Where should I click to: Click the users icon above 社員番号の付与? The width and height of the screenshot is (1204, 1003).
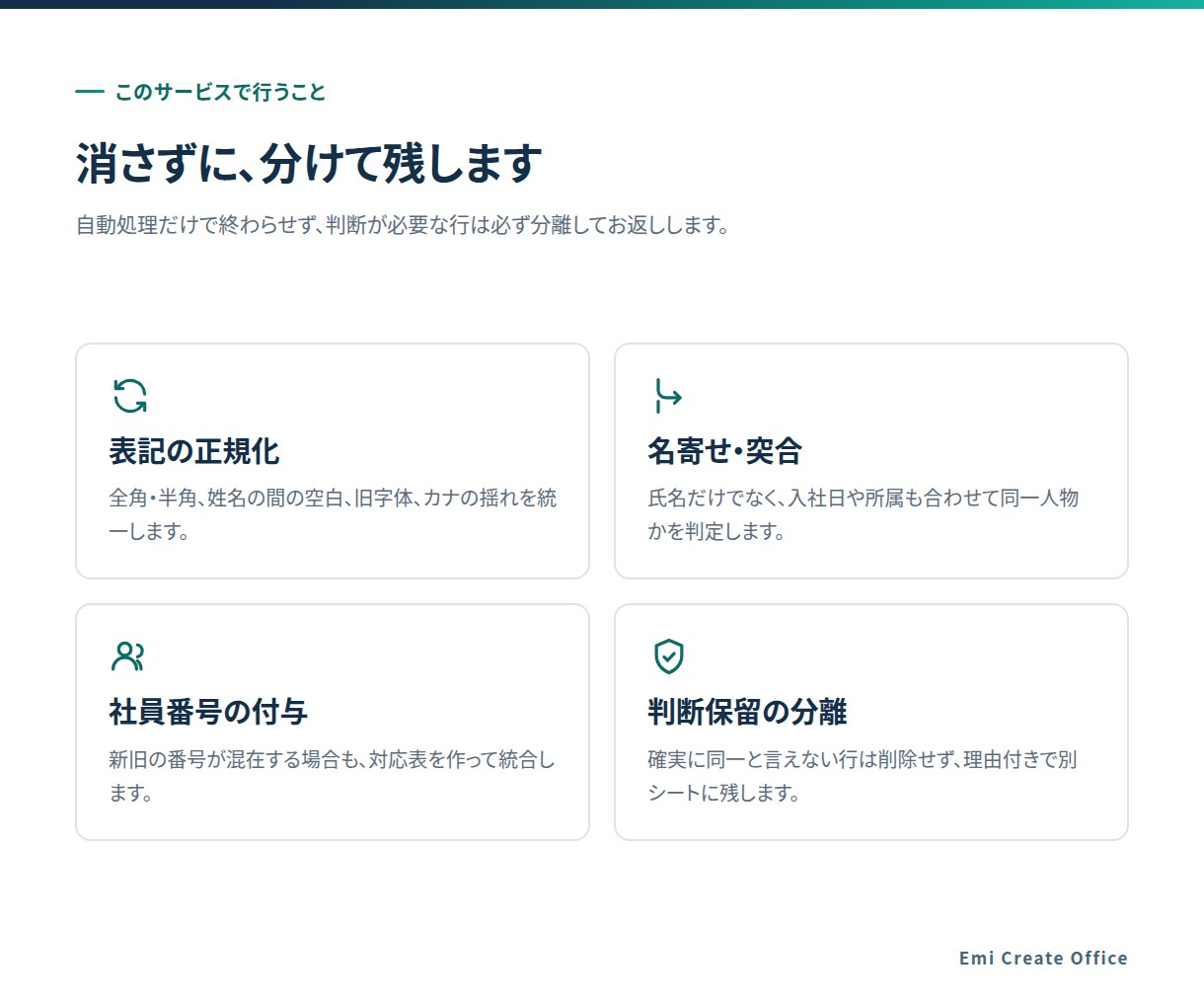(129, 656)
